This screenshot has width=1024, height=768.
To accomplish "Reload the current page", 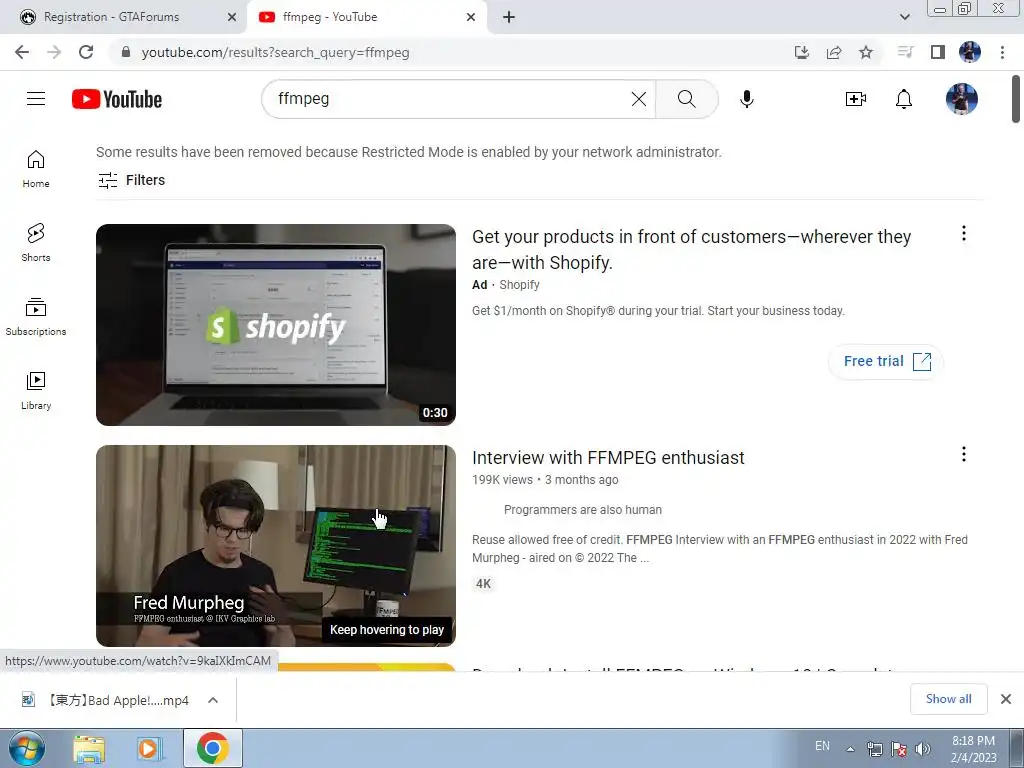I will point(86,52).
